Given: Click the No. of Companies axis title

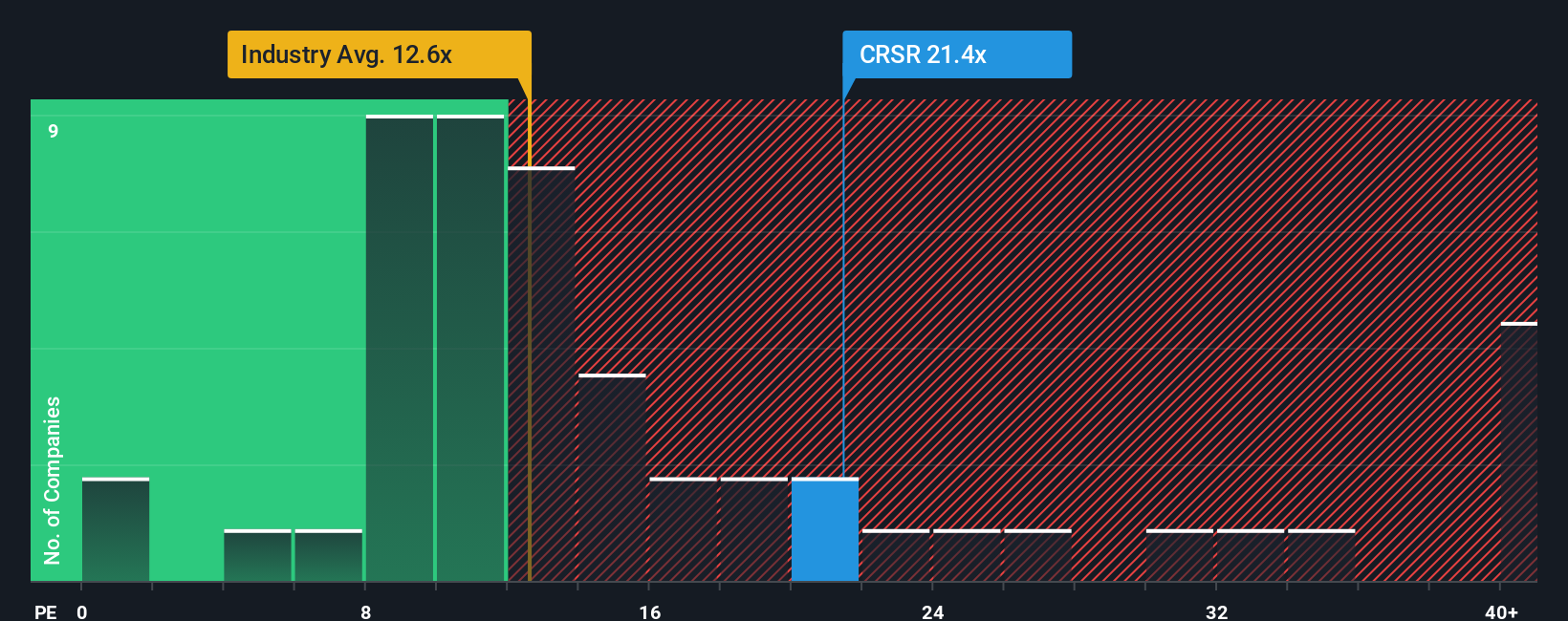Looking at the screenshot, I should tap(53, 481).
